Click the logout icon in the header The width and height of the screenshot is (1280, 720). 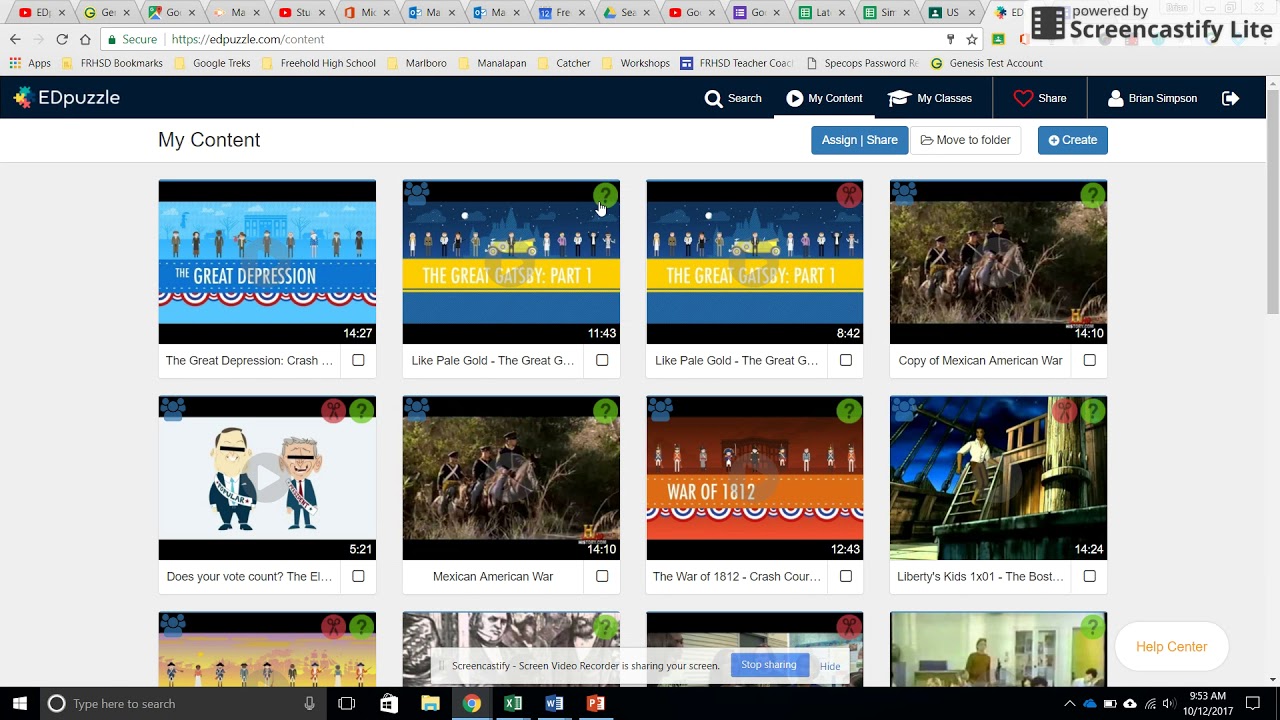click(1230, 98)
